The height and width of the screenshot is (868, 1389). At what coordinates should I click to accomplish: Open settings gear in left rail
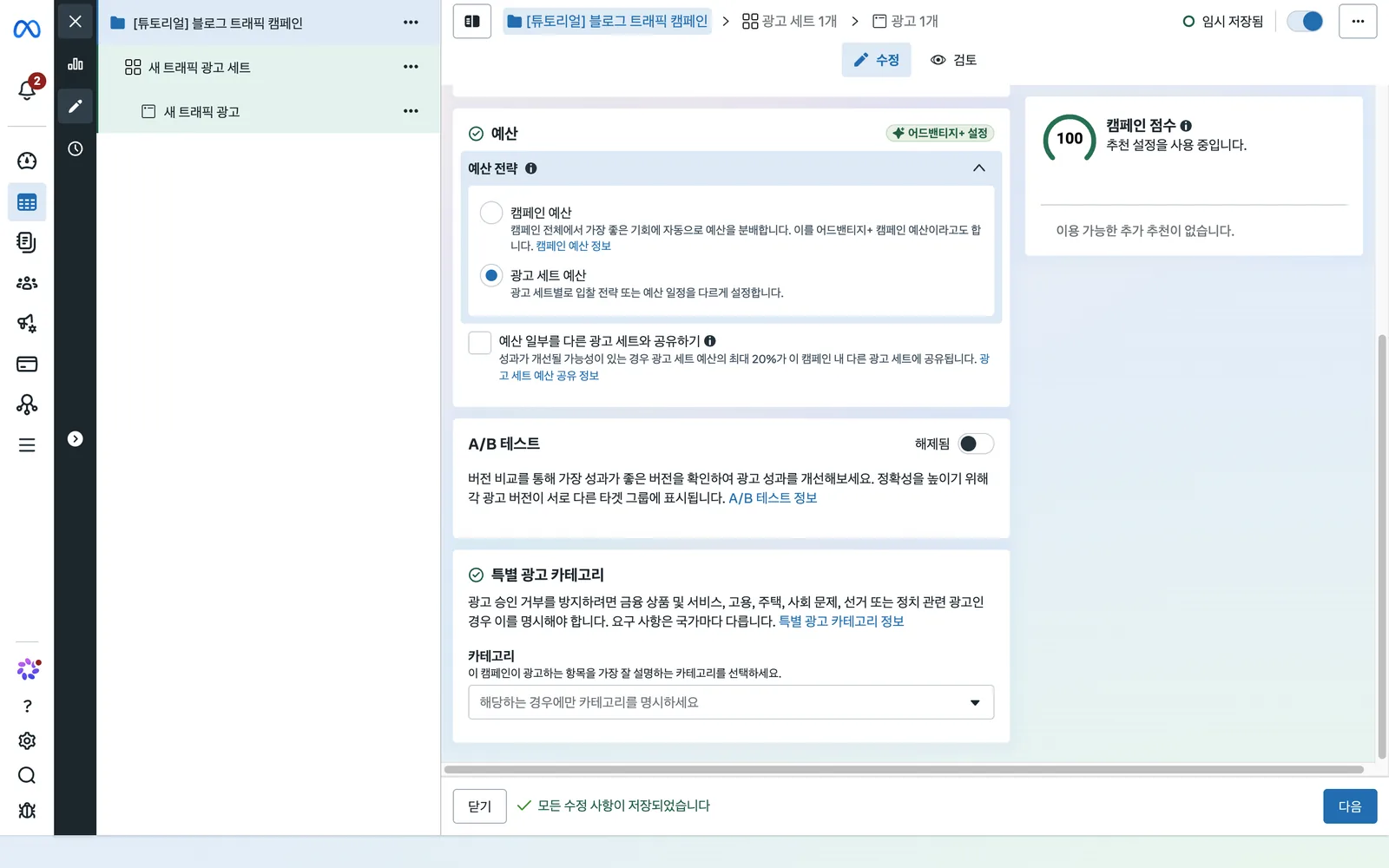tap(27, 740)
